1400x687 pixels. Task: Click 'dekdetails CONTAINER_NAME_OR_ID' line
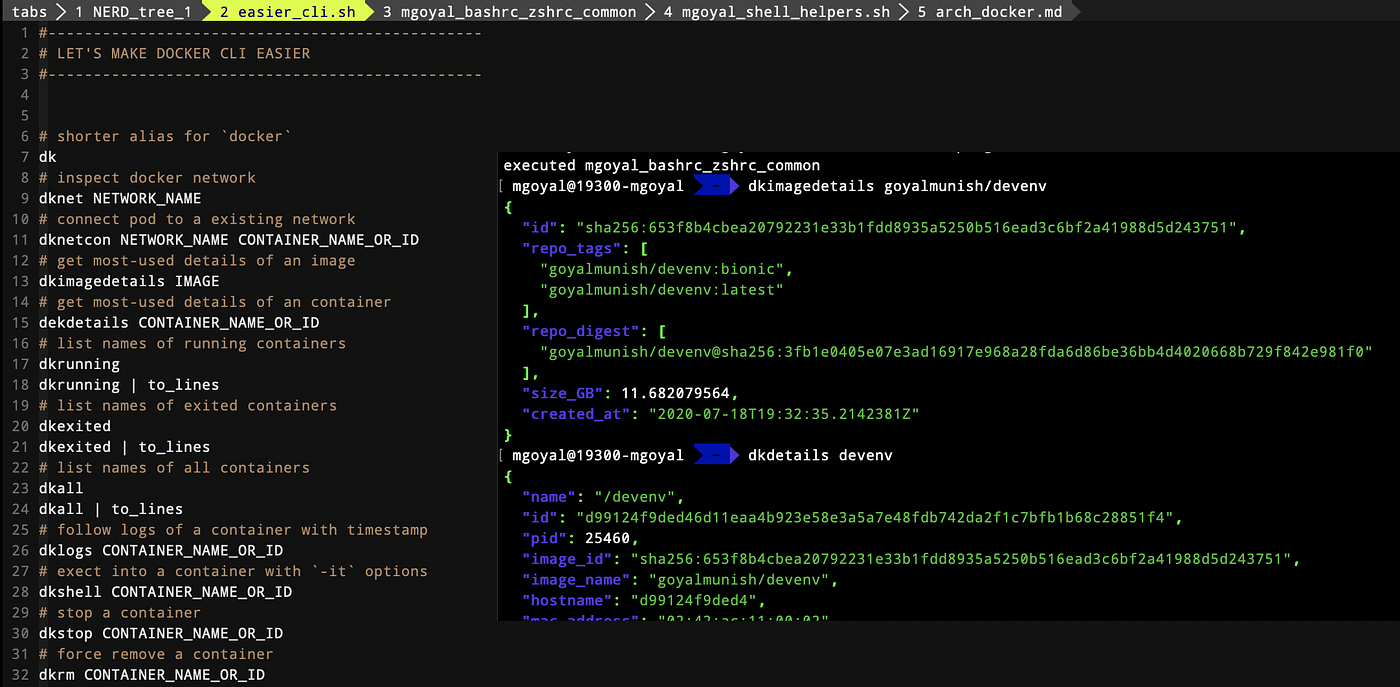pos(179,322)
